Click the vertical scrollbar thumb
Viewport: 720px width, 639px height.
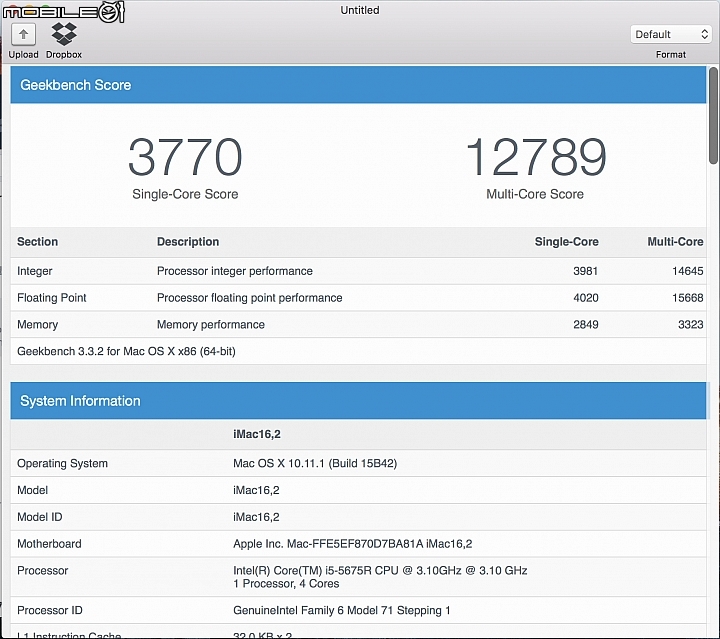(x=713, y=115)
